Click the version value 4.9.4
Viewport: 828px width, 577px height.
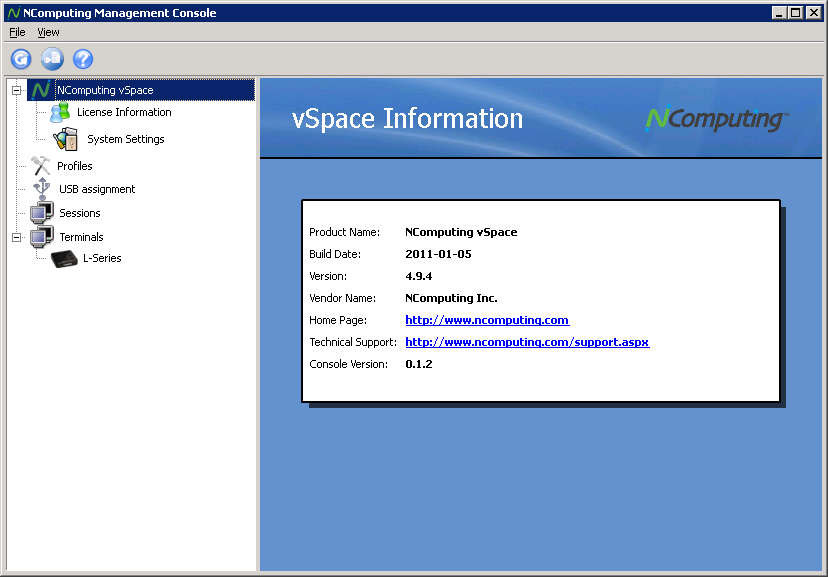(x=419, y=276)
